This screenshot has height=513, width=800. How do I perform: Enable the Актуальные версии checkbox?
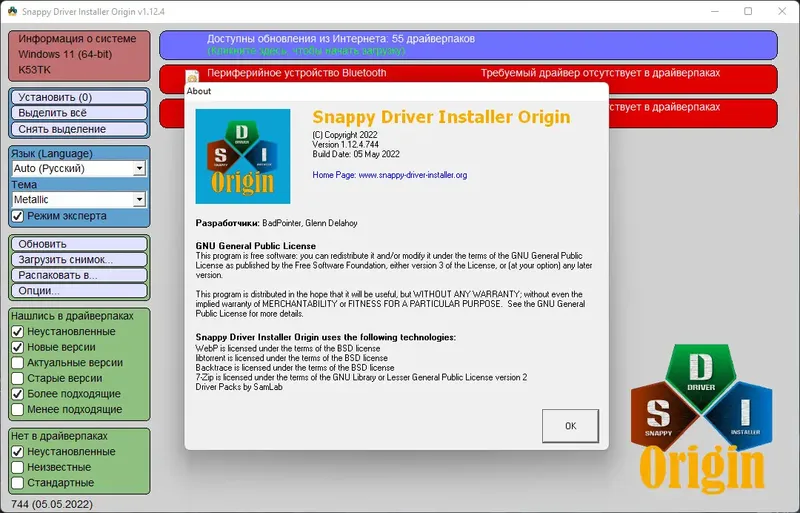click(x=17, y=363)
